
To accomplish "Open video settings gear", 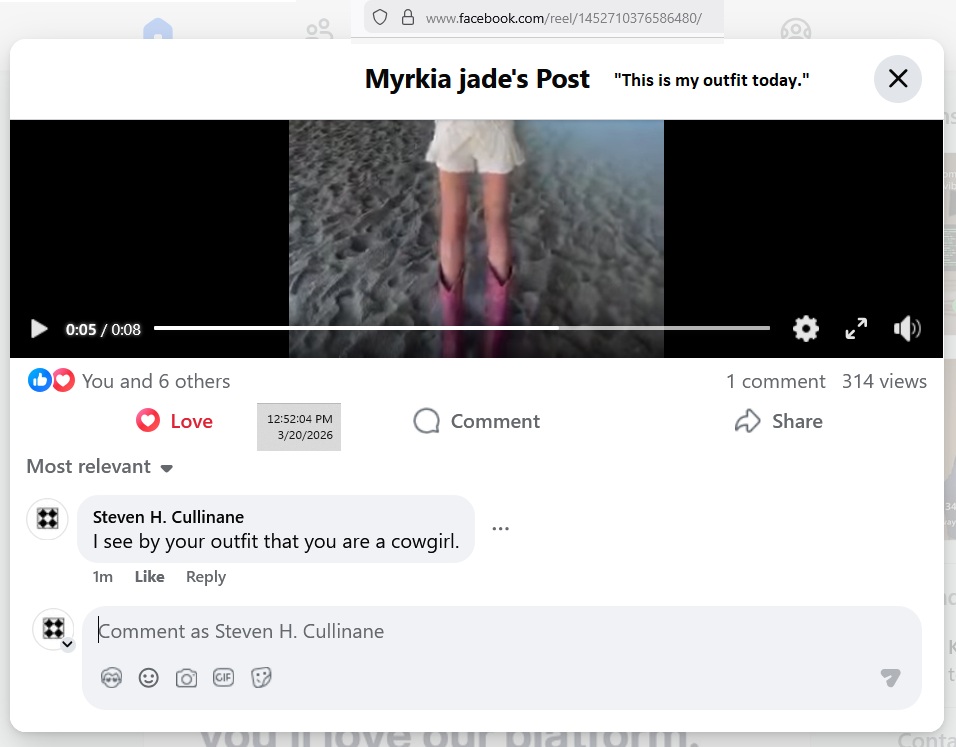I will 806,329.
